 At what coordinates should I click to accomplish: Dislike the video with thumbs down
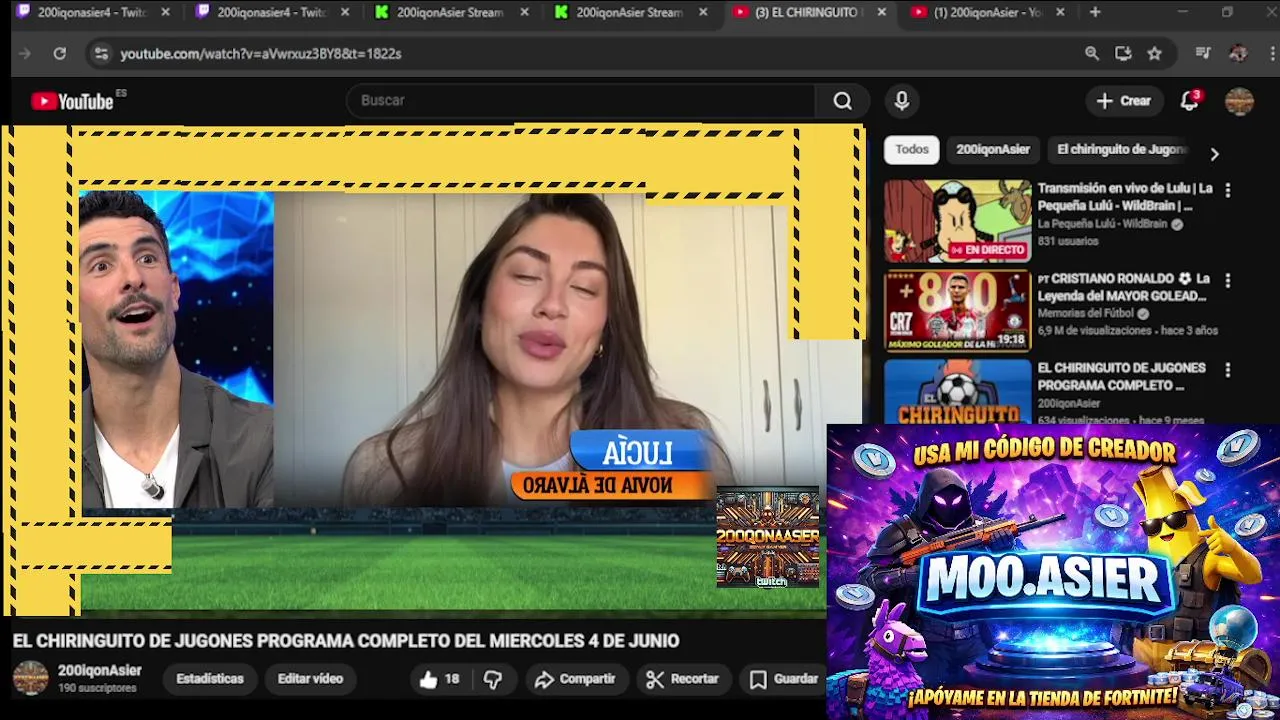[493, 679]
